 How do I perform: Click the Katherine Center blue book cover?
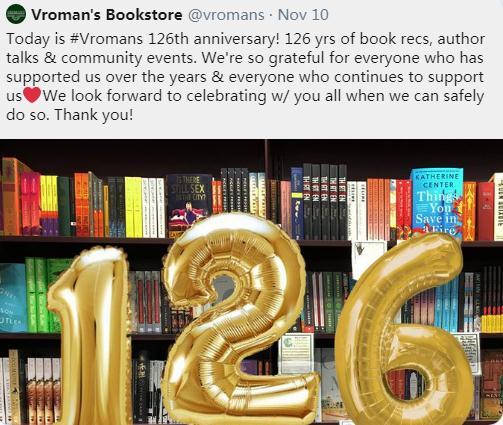pos(437,203)
